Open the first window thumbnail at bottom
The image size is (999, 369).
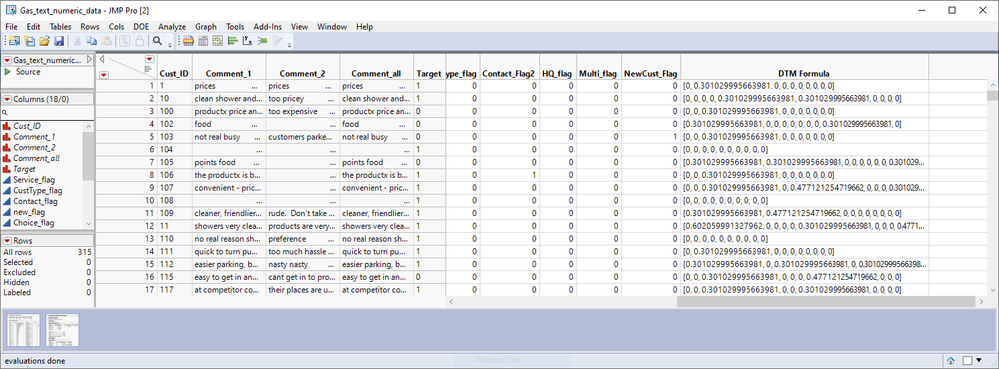click(x=24, y=329)
